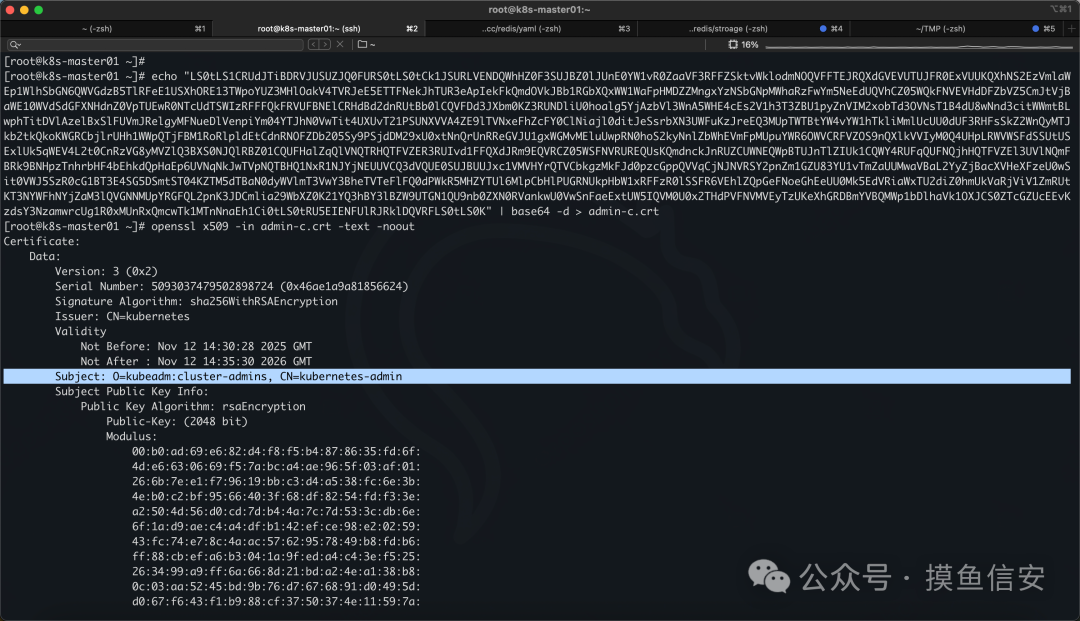
Task: Open the ..cc/redis/yaml tab
Action: (x=531, y=28)
